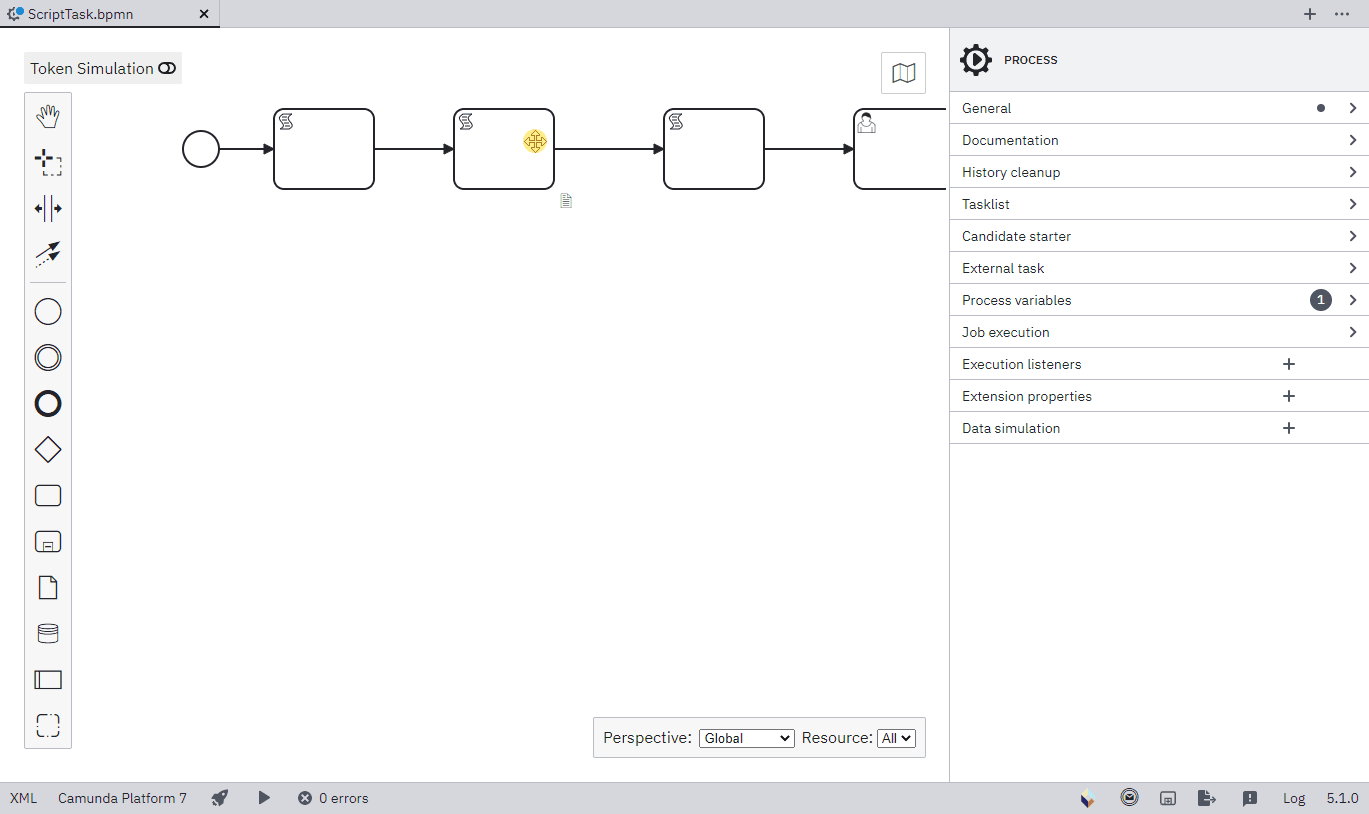Toggle the XML view in status bar

tap(22, 798)
